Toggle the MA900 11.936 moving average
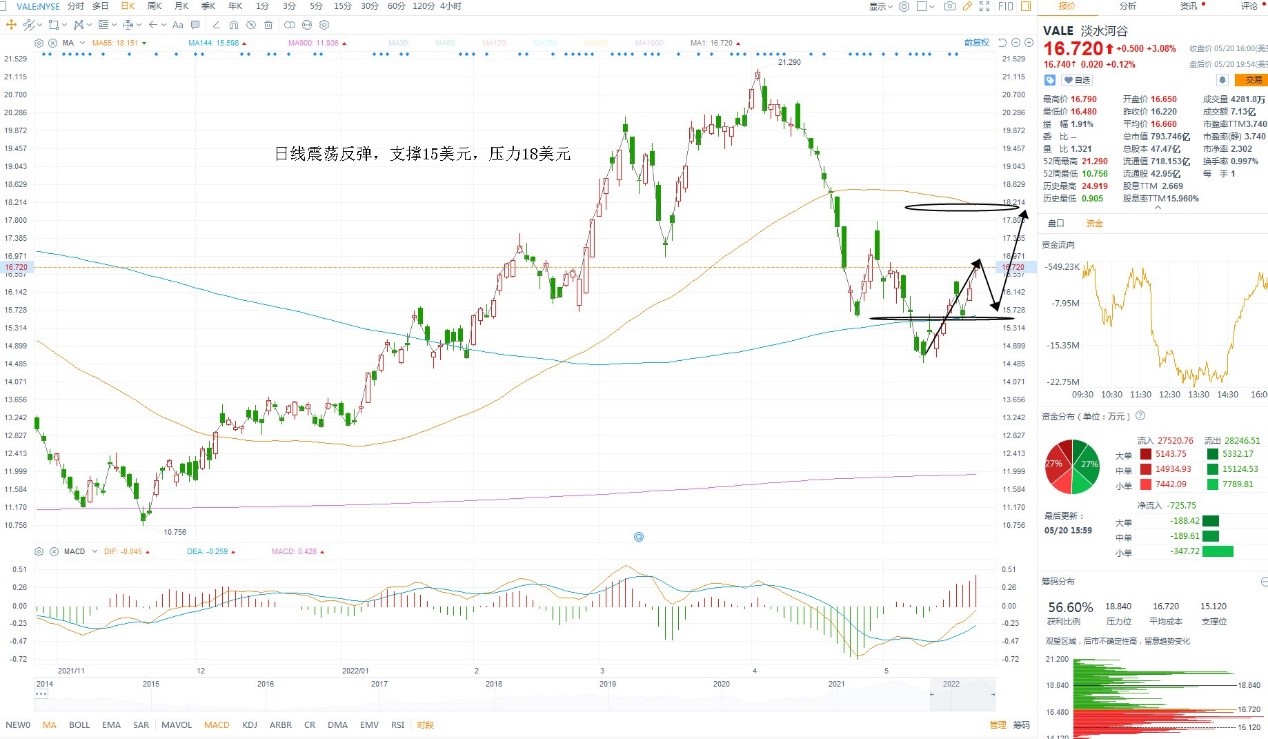This screenshot has width=1268, height=739. [316, 43]
